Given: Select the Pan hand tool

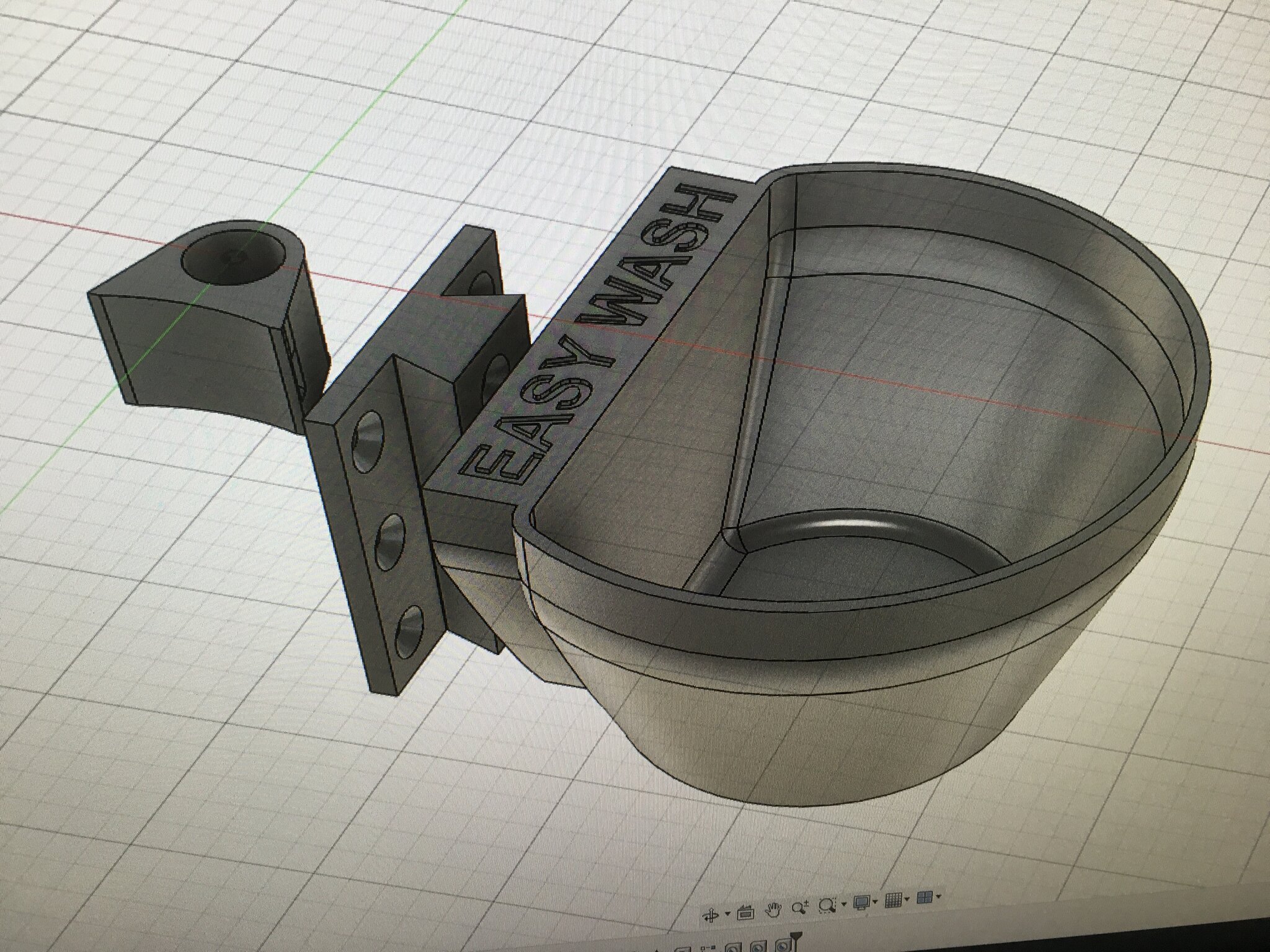Looking at the screenshot, I should tap(773, 910).
